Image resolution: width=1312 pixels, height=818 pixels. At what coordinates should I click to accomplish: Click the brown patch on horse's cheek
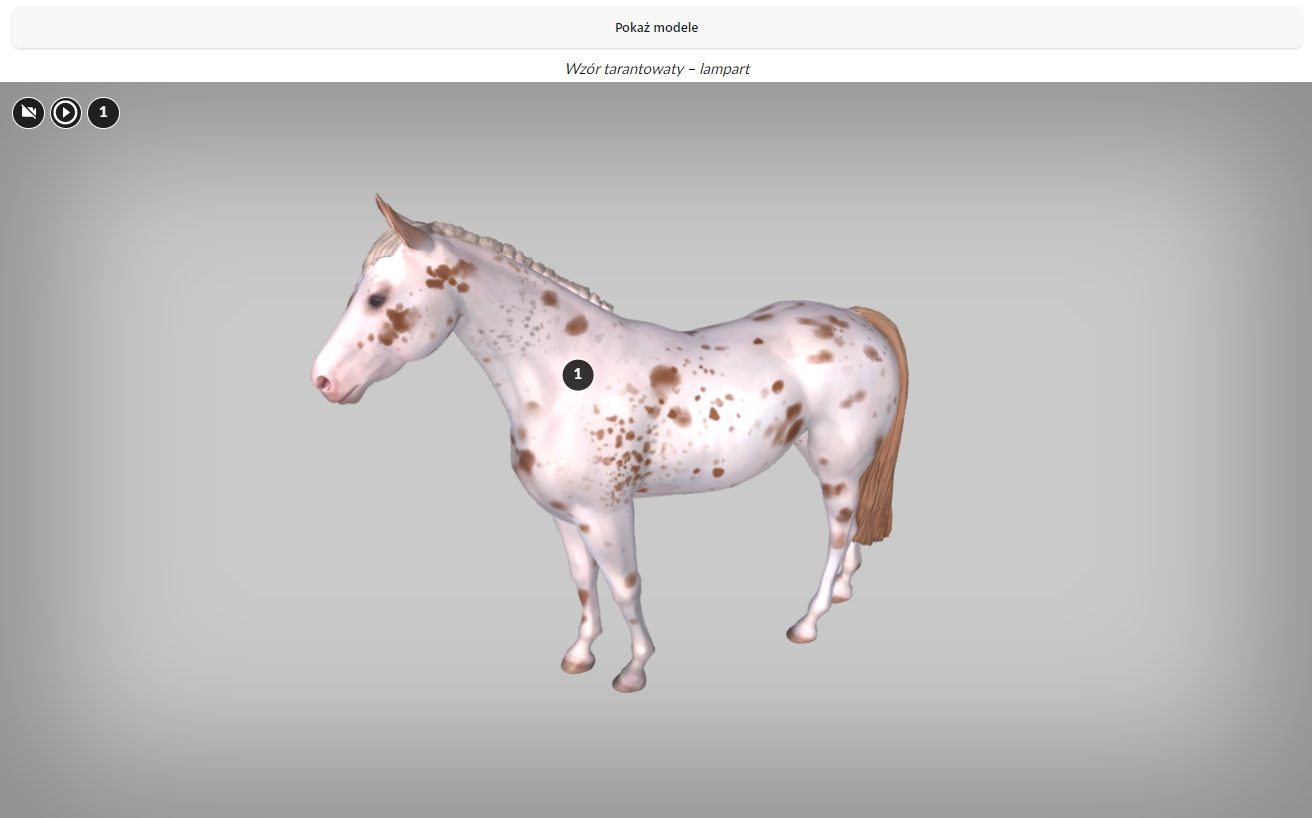pos(398,320)
